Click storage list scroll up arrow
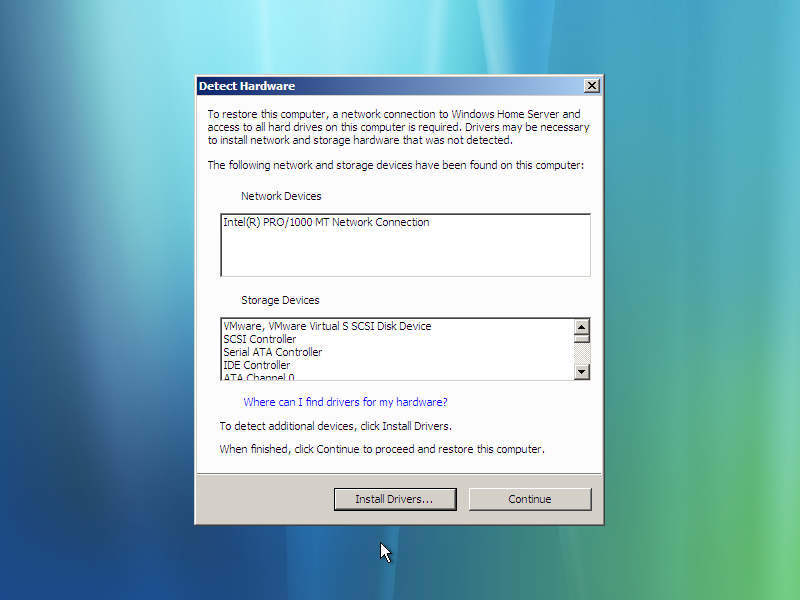The image size is (800, 600). tap(582, 327)
